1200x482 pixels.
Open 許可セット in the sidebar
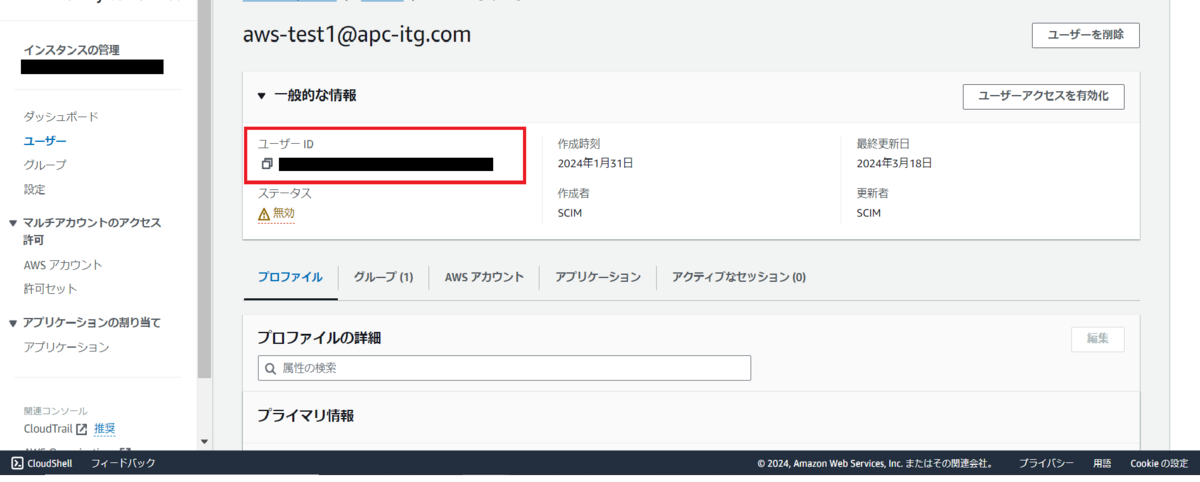pyautogui.click(x=50, y=289)
